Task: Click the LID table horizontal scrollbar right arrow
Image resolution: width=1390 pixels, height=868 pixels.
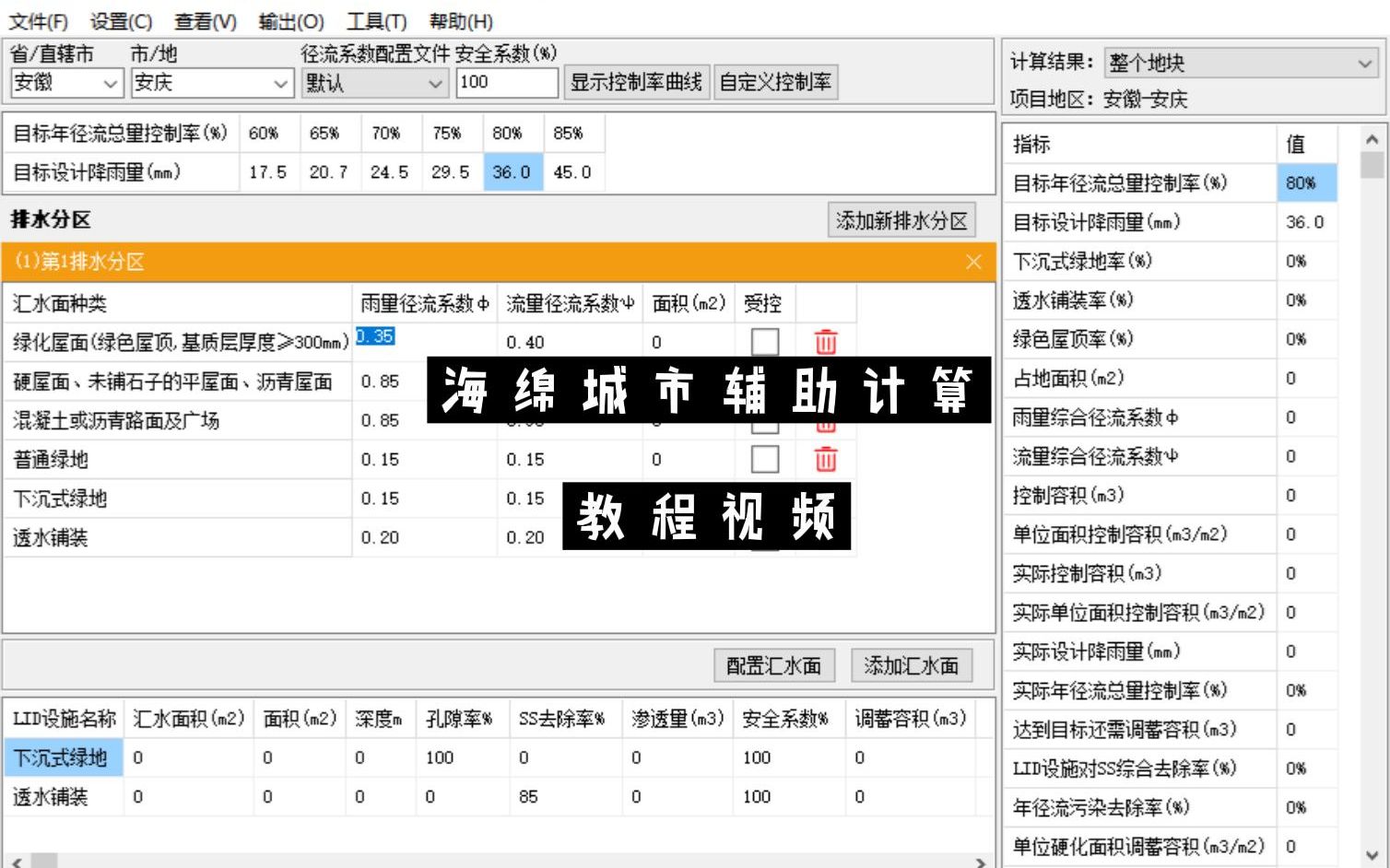Action: [980, 862]
